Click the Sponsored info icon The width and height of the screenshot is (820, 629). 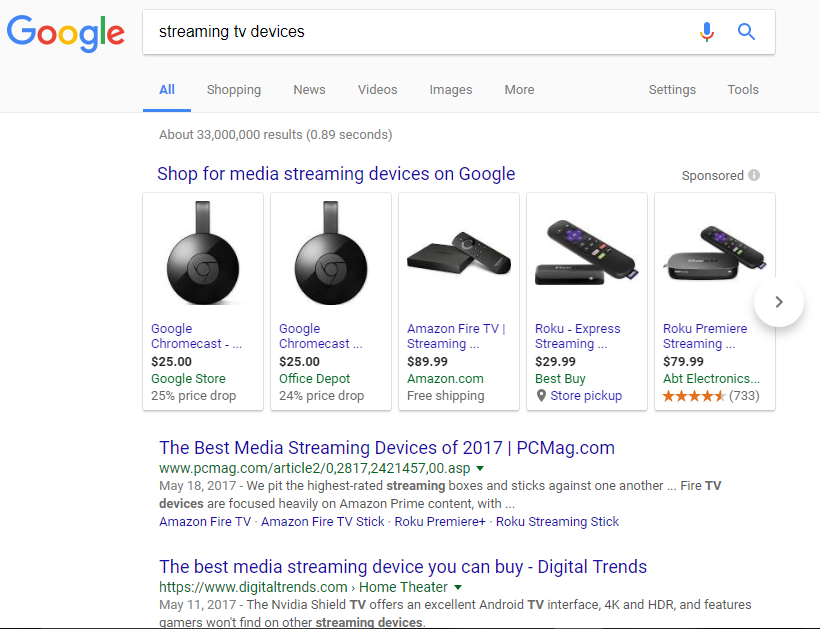pos(754,175)
